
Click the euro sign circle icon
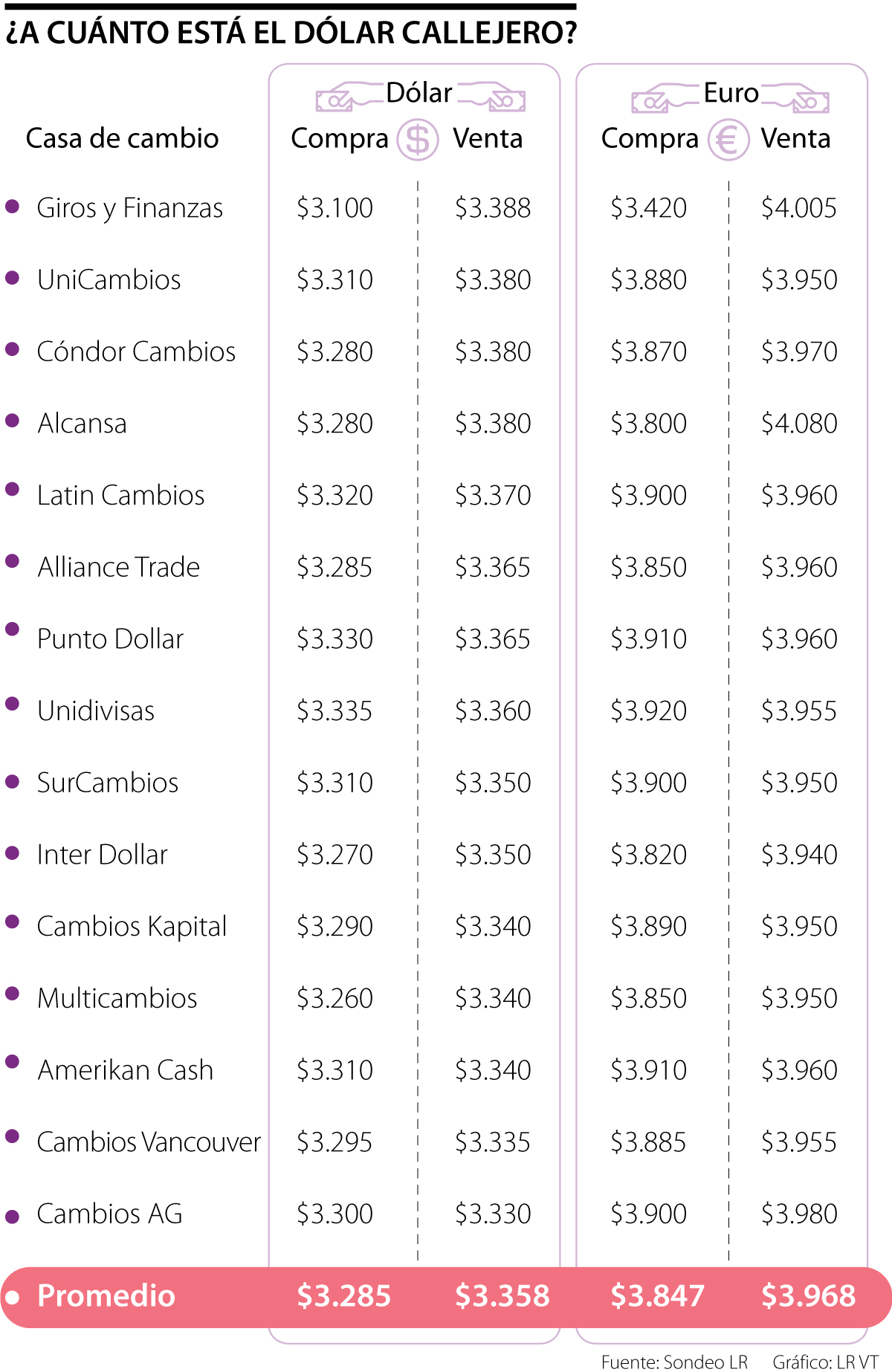[727, 140]
